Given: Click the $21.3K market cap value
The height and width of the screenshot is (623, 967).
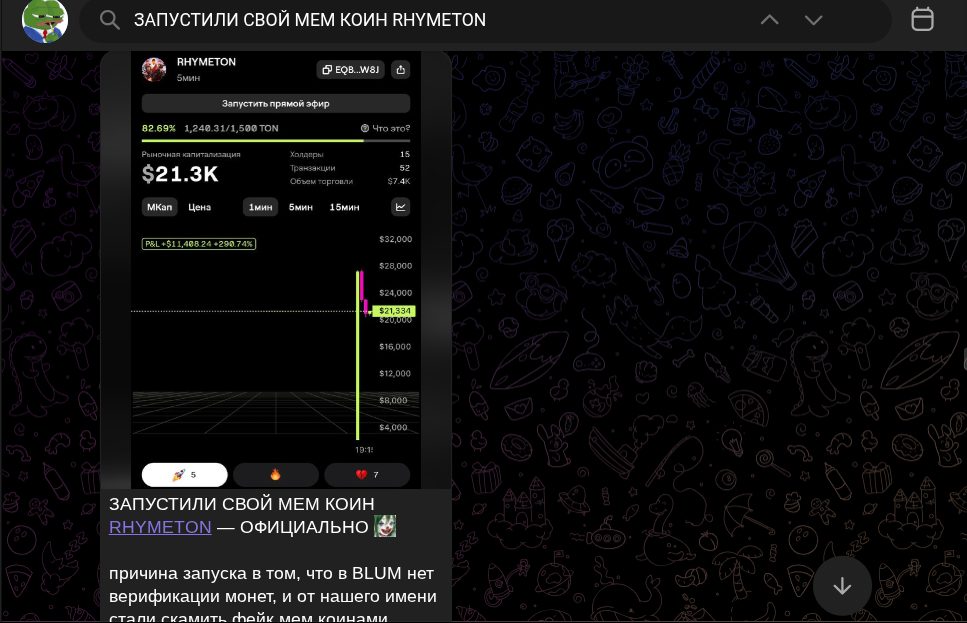Looking at the screenshot, I should pyautogui.click(x=180, y=175).
